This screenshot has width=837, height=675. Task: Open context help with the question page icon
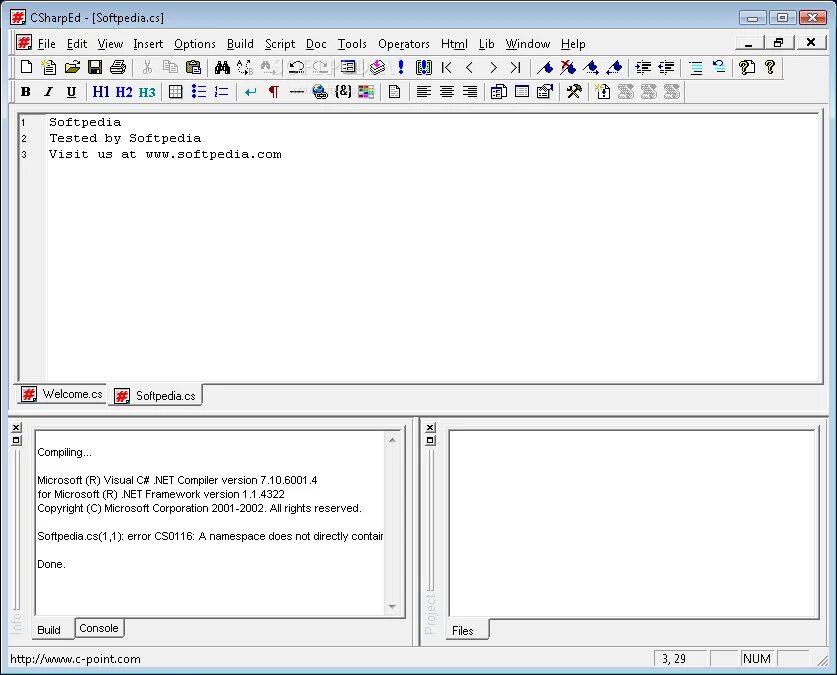747,67
